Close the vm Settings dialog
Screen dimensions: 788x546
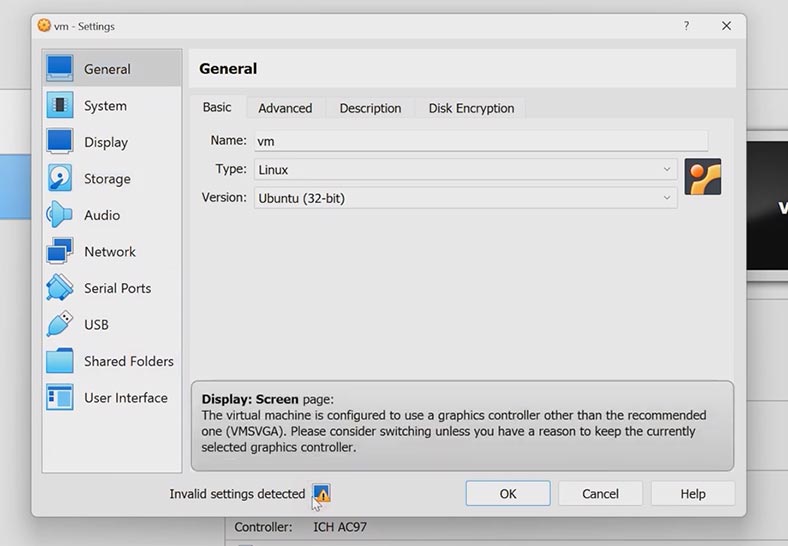[726, 26]
